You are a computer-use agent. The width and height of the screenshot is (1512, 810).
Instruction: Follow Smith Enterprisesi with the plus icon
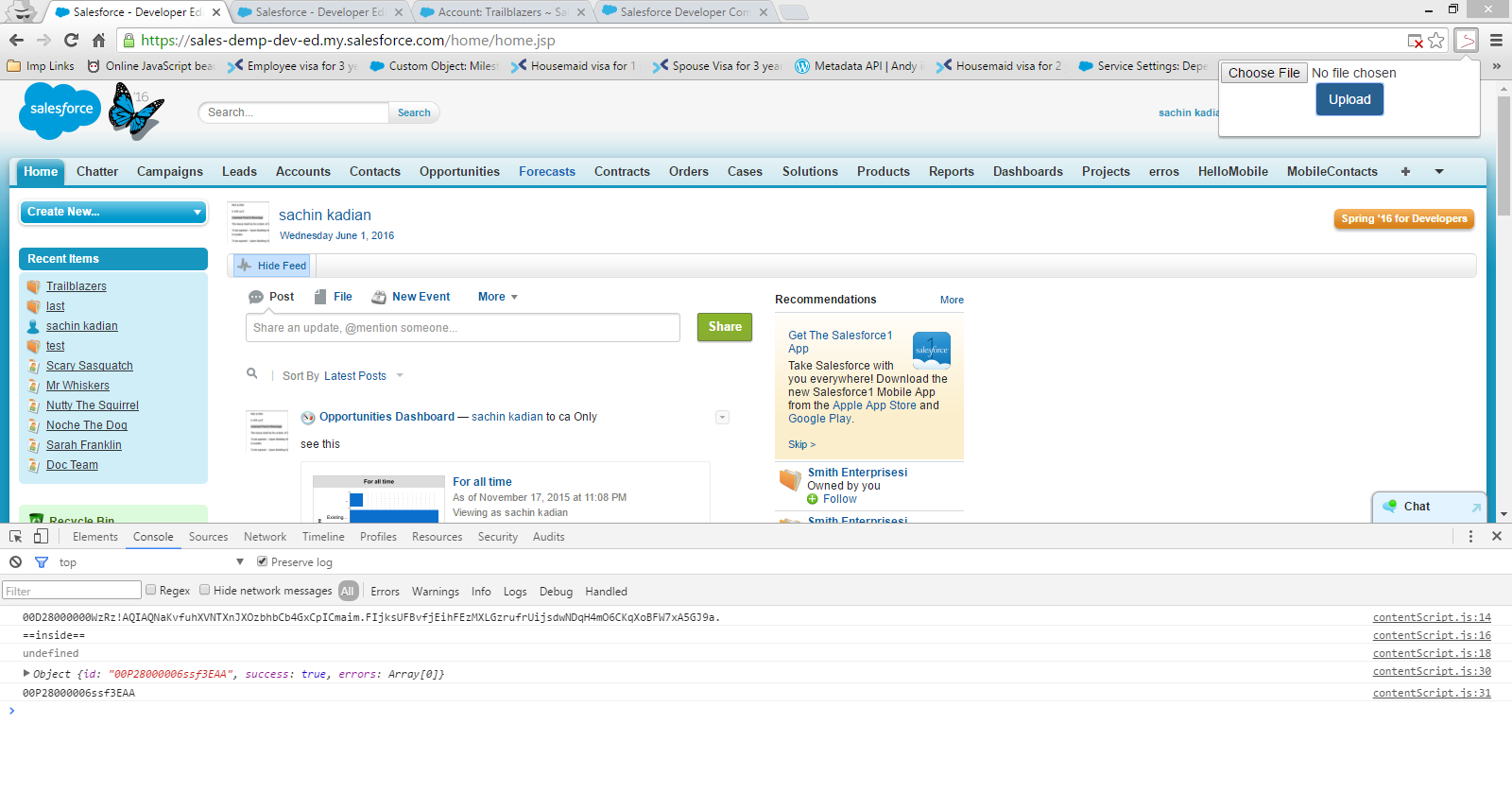pos(813,499)
